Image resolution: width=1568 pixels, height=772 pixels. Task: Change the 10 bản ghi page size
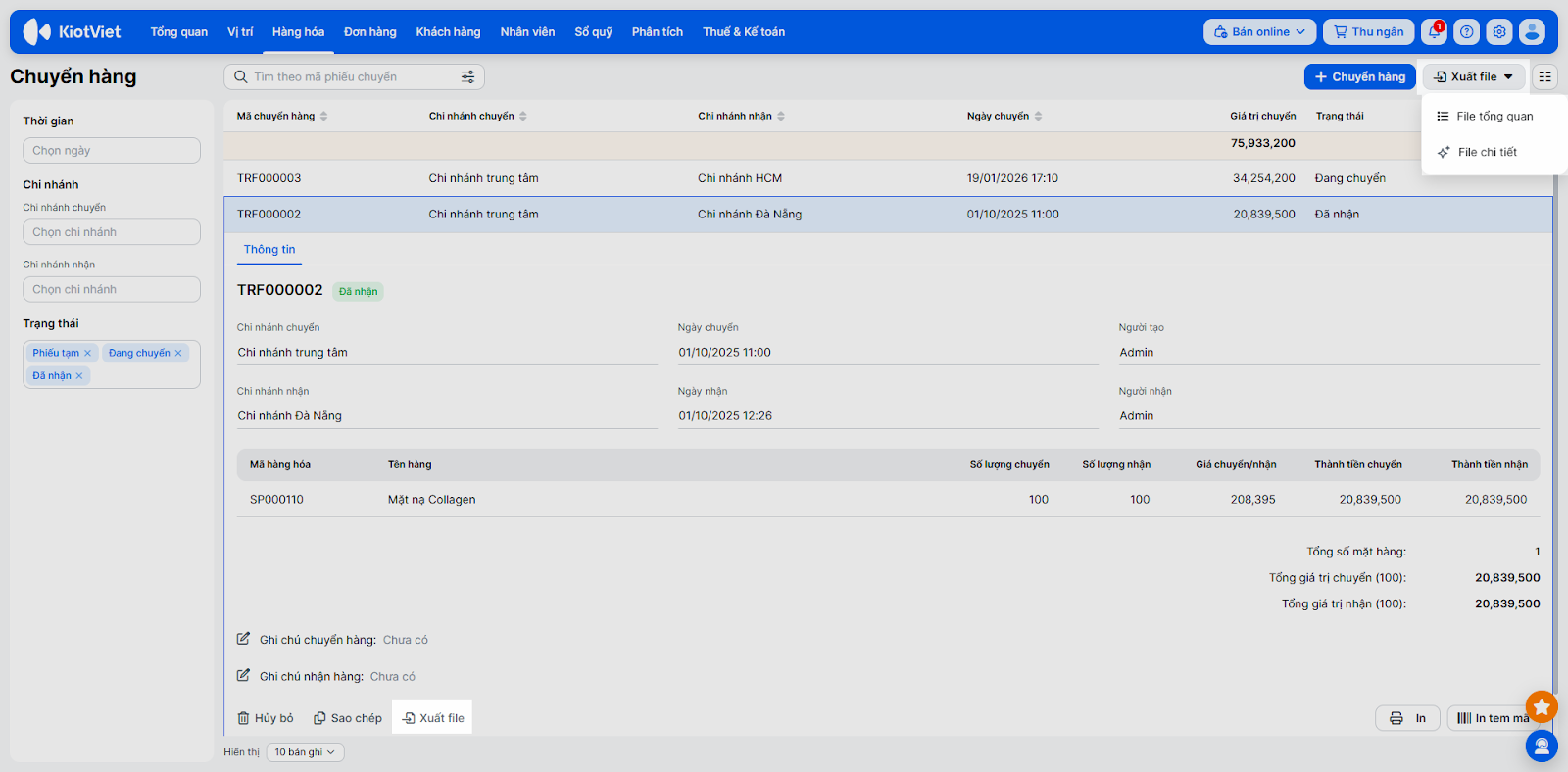[305, 752]
